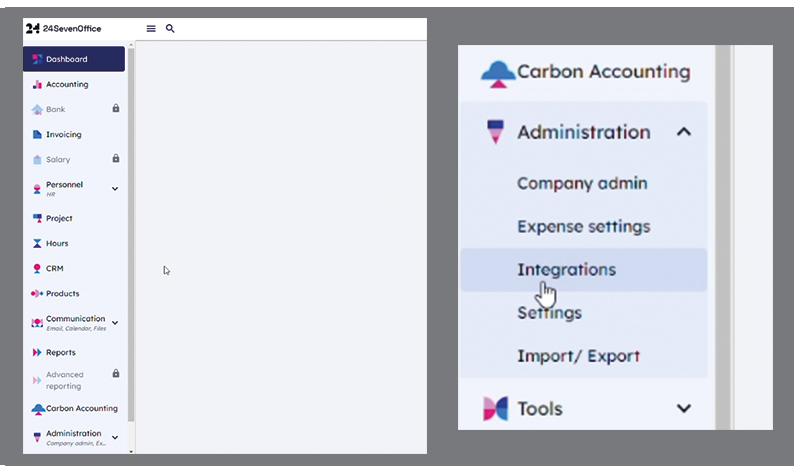Screen dimensions: 794x470
Task: Open Accounting via its sidebar icon
Action: (37, 85)
